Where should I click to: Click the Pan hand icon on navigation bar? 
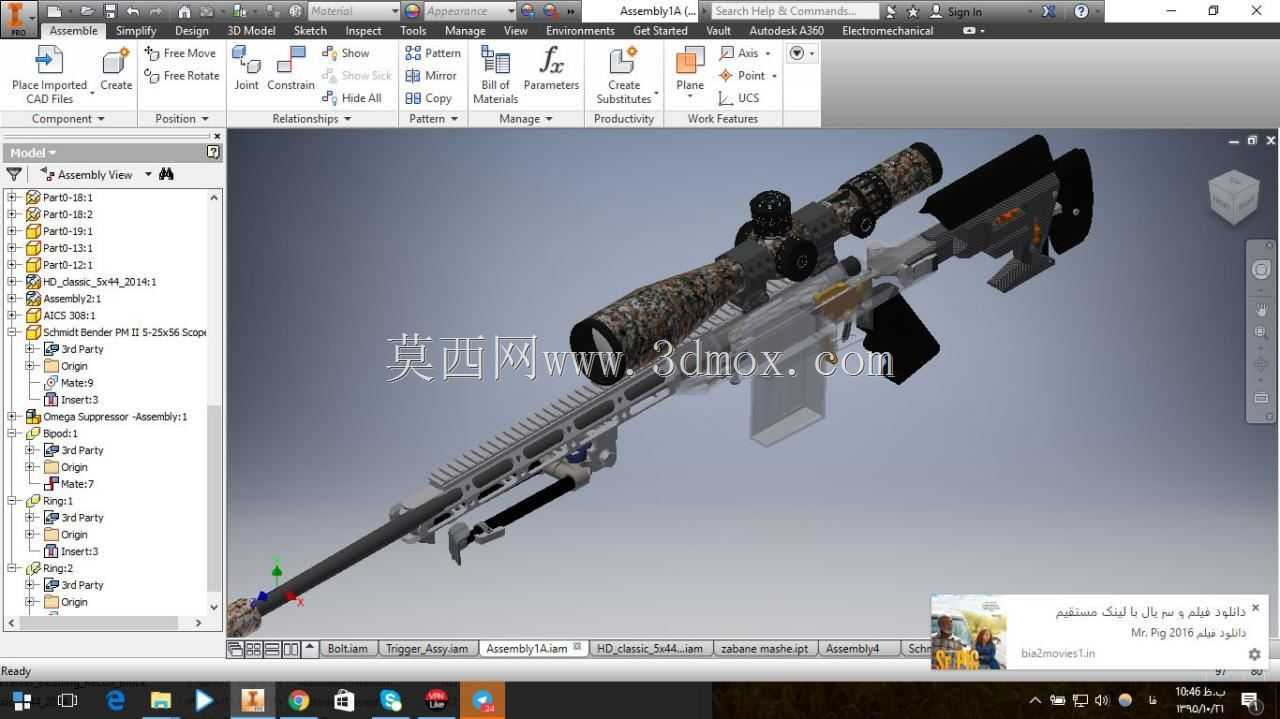click(x=1261, y=311)
